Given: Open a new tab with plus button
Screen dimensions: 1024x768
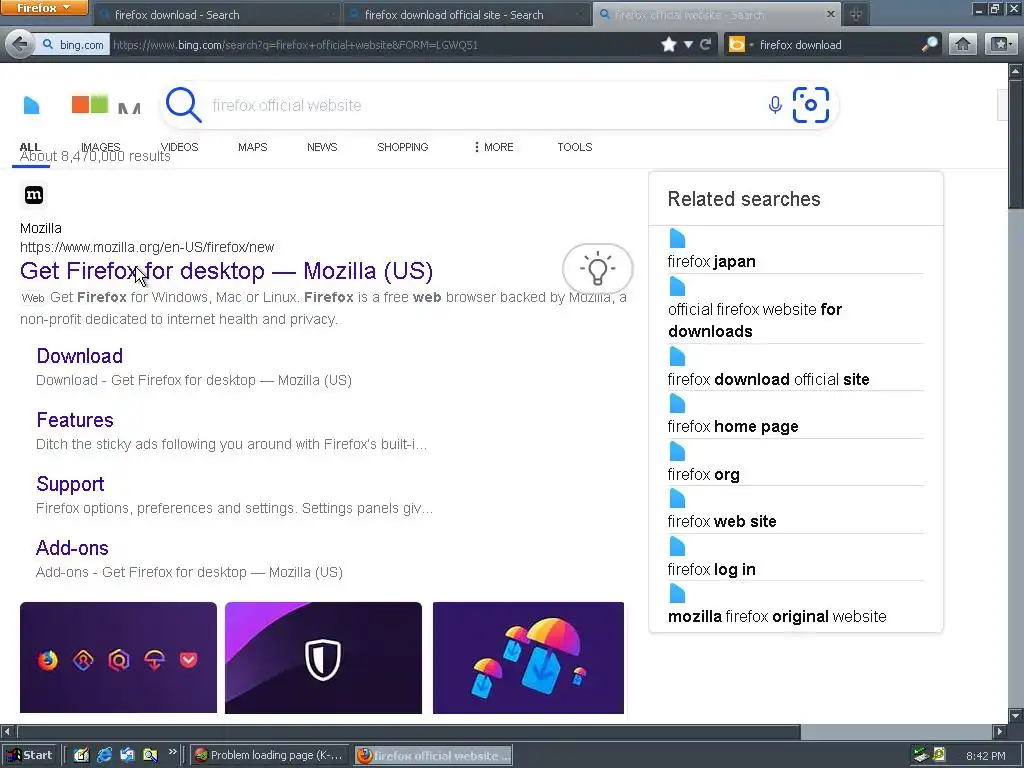Looking at the screenshot, I should [x=856, y=14].
